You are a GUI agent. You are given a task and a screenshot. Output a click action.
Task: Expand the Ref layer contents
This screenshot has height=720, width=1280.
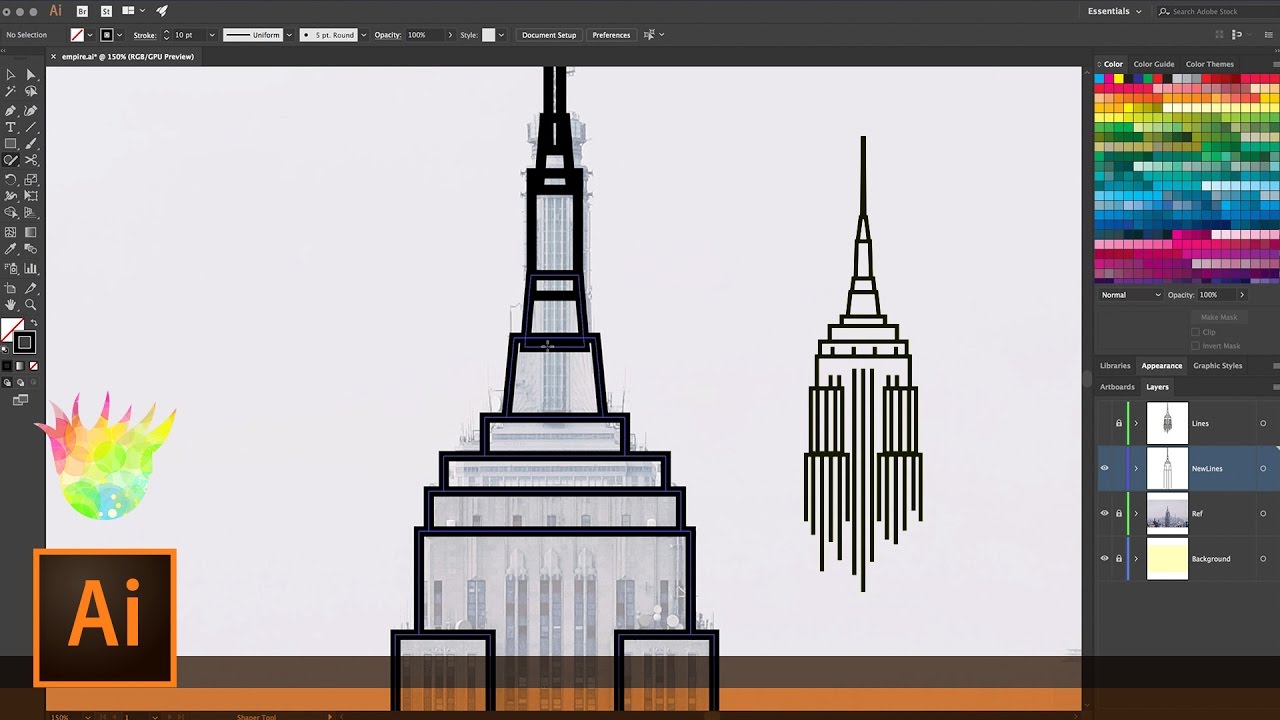pyautogui.click(x=1136, y=513)
